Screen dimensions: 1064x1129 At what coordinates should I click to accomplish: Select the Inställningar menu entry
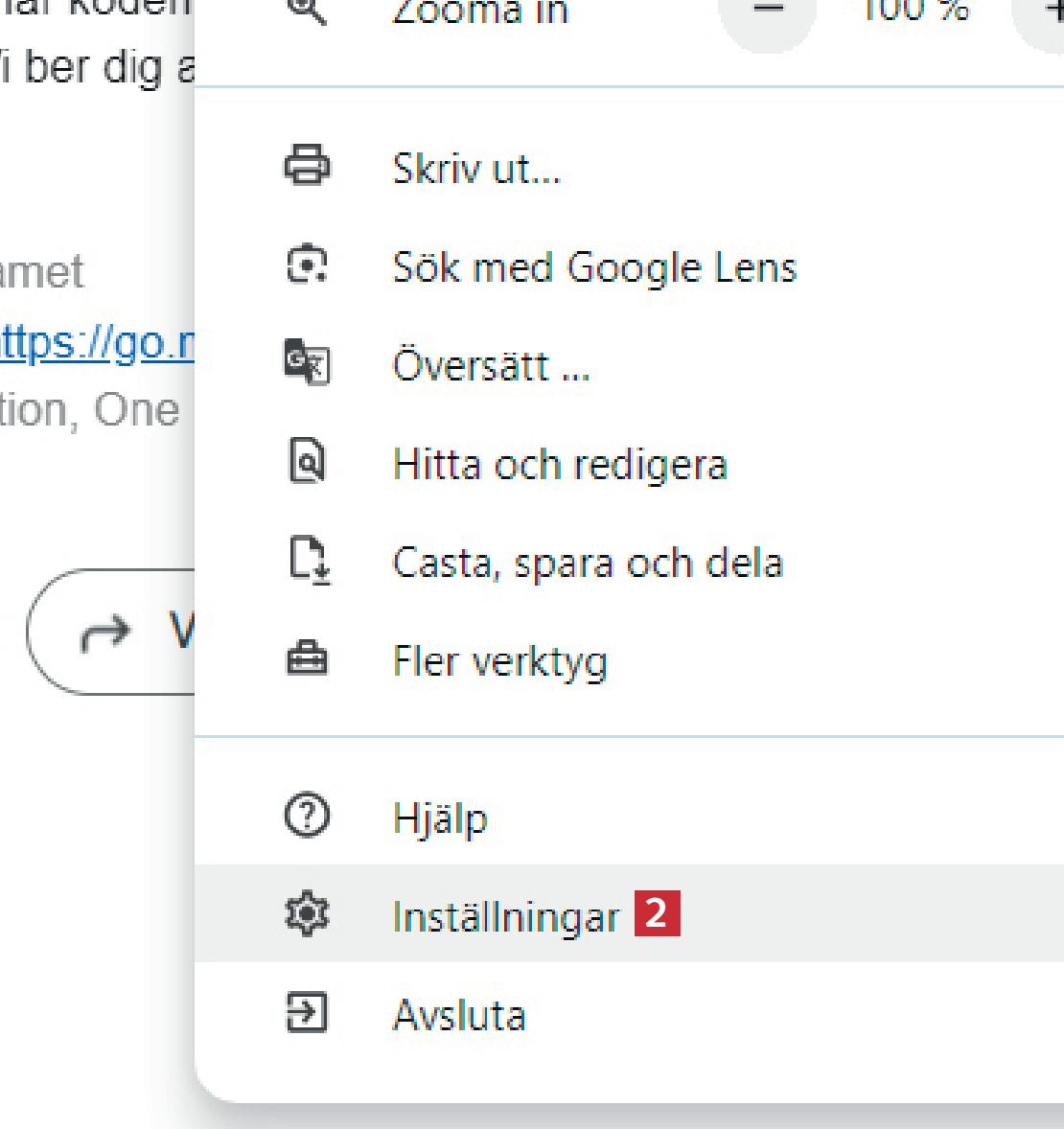coord(506,917)
